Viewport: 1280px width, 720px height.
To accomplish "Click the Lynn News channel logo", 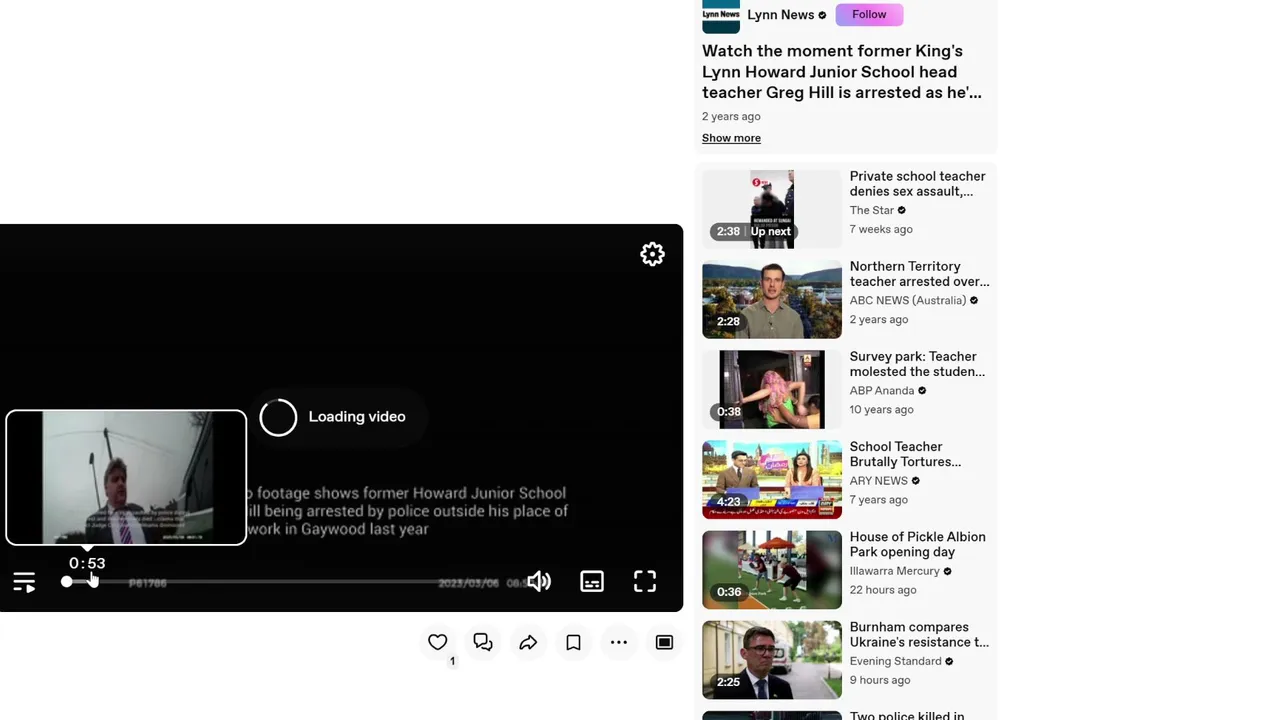I will coord(721,15).
